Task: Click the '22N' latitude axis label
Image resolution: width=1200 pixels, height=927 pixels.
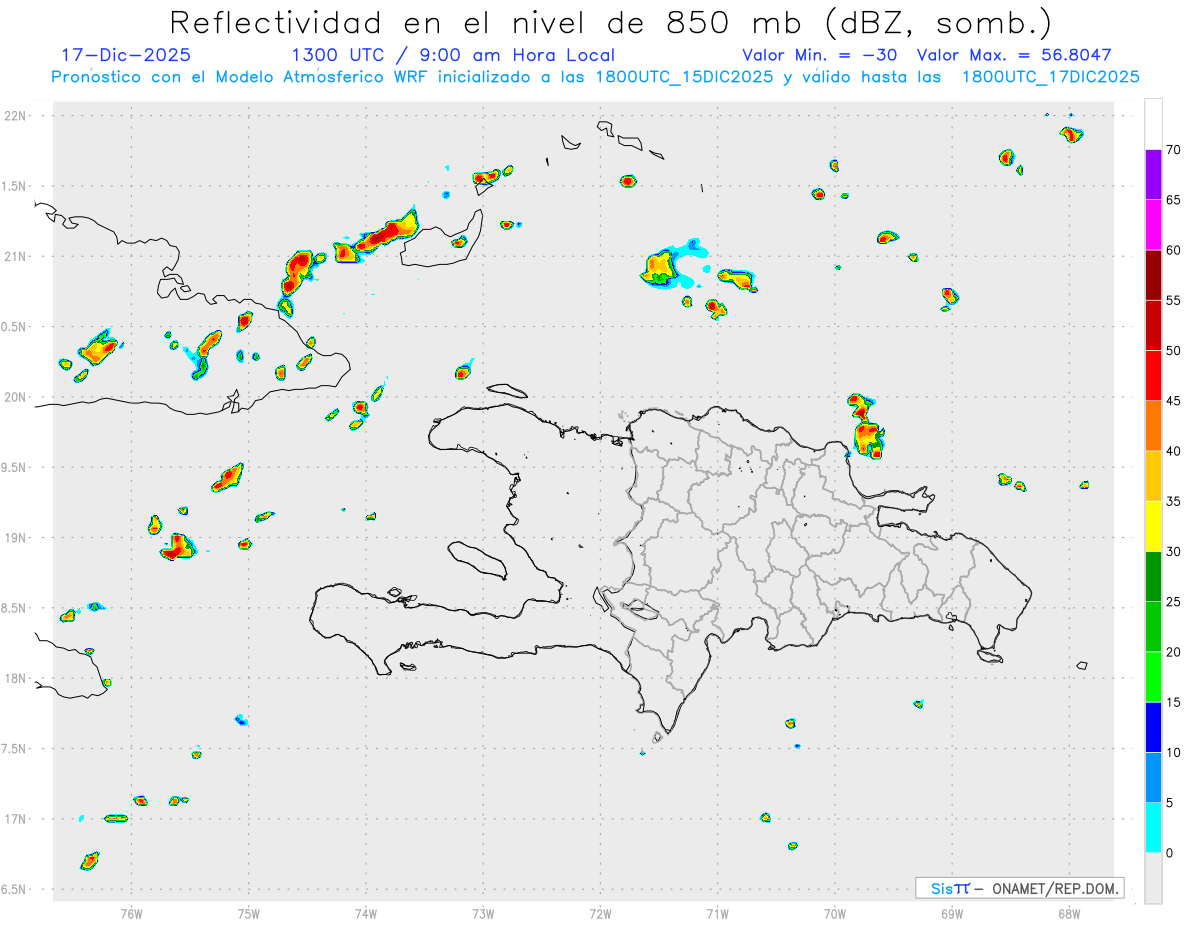Action: 15,115
